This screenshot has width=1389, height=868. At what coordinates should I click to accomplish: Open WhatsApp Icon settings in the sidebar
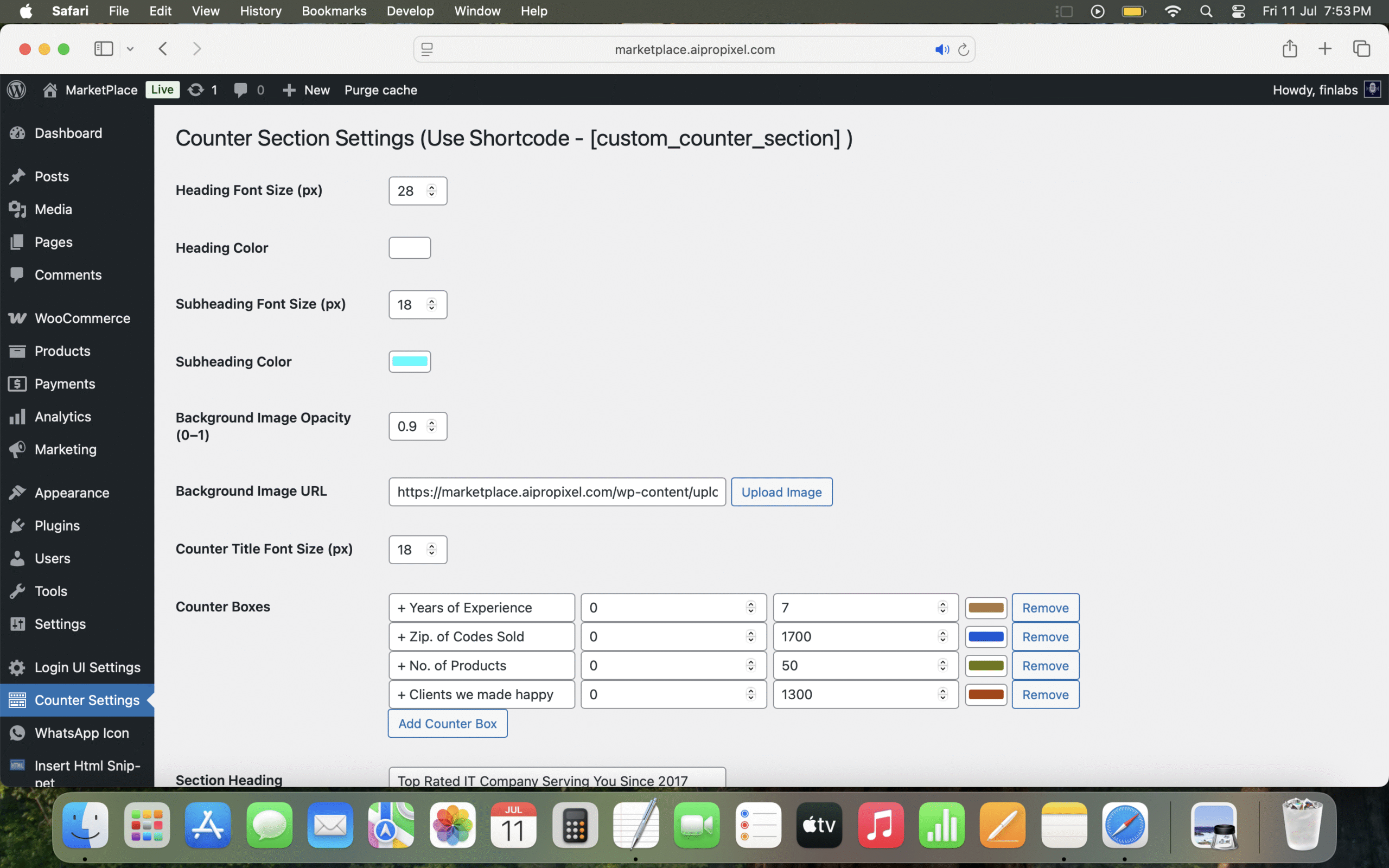(81, 732)
